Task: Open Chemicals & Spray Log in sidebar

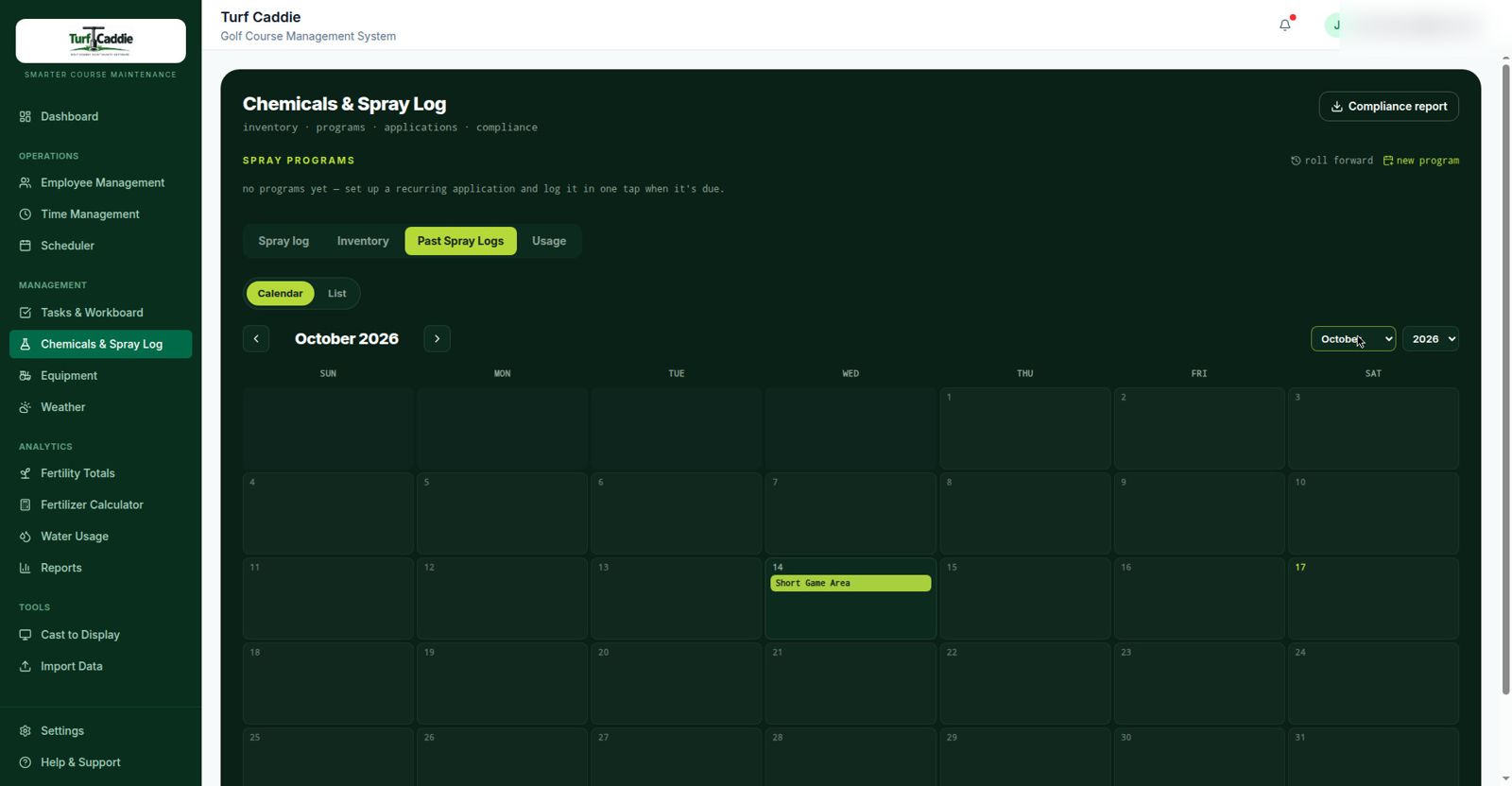Action: pyautogui.click(x=100, y=344)
